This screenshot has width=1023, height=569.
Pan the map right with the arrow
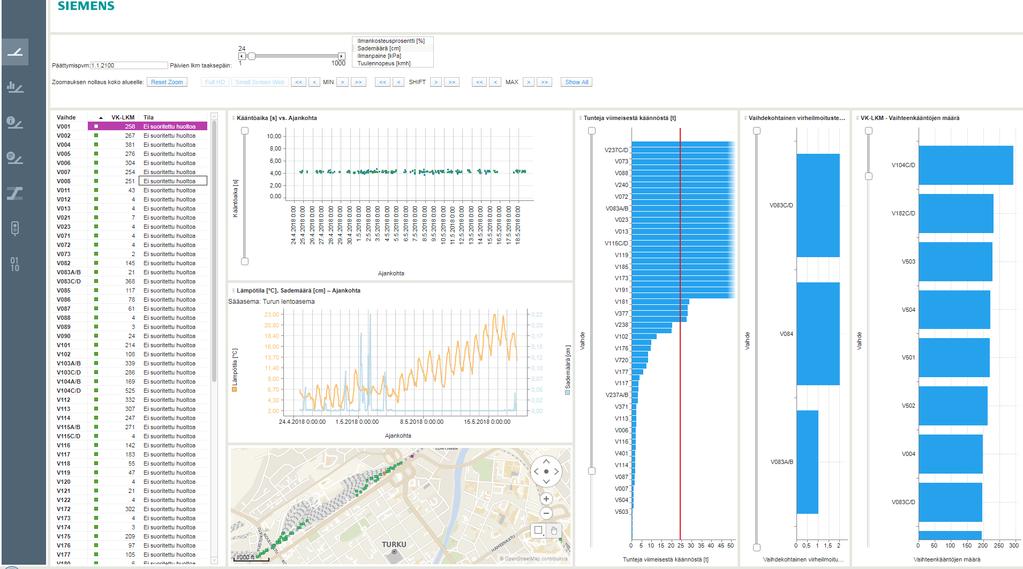click(557, 471)
